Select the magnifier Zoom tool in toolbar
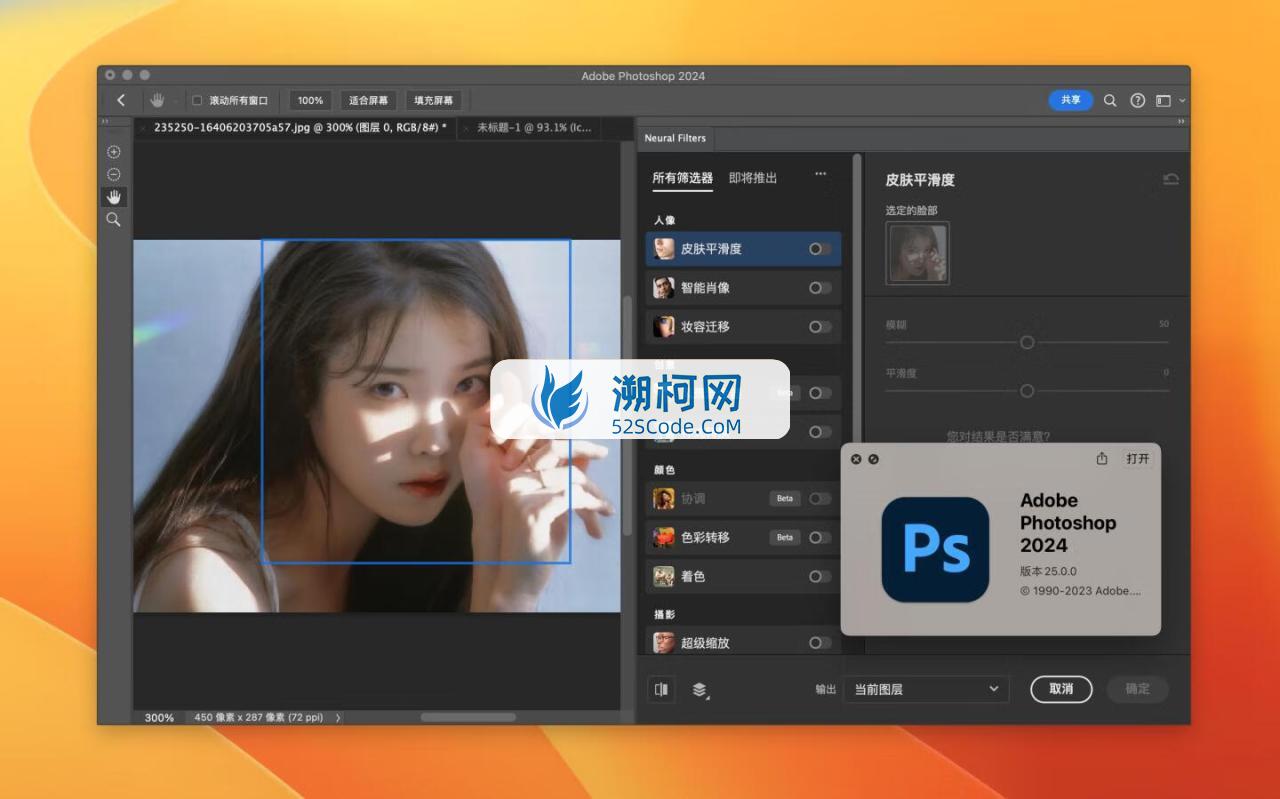The width and height of the screenshot is (1280, 799). [x=114, y=219]
